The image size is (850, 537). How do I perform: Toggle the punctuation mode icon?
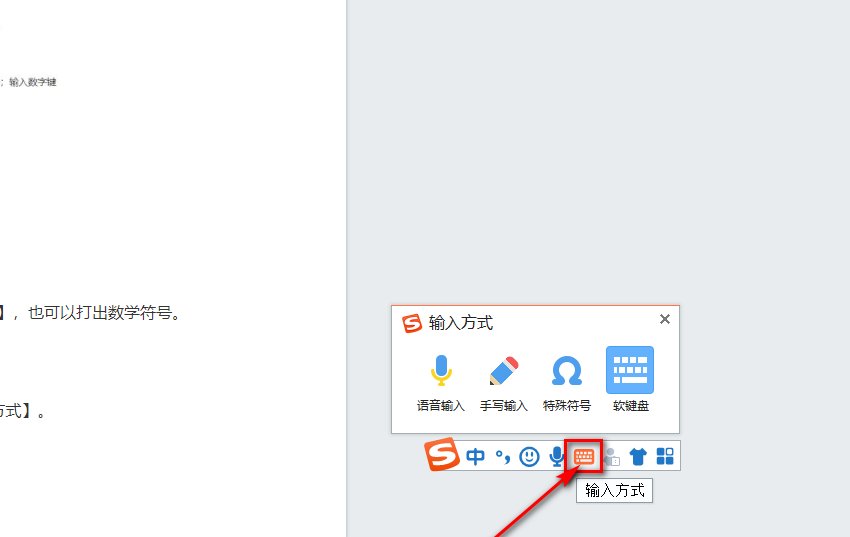[x=503, y=457]
